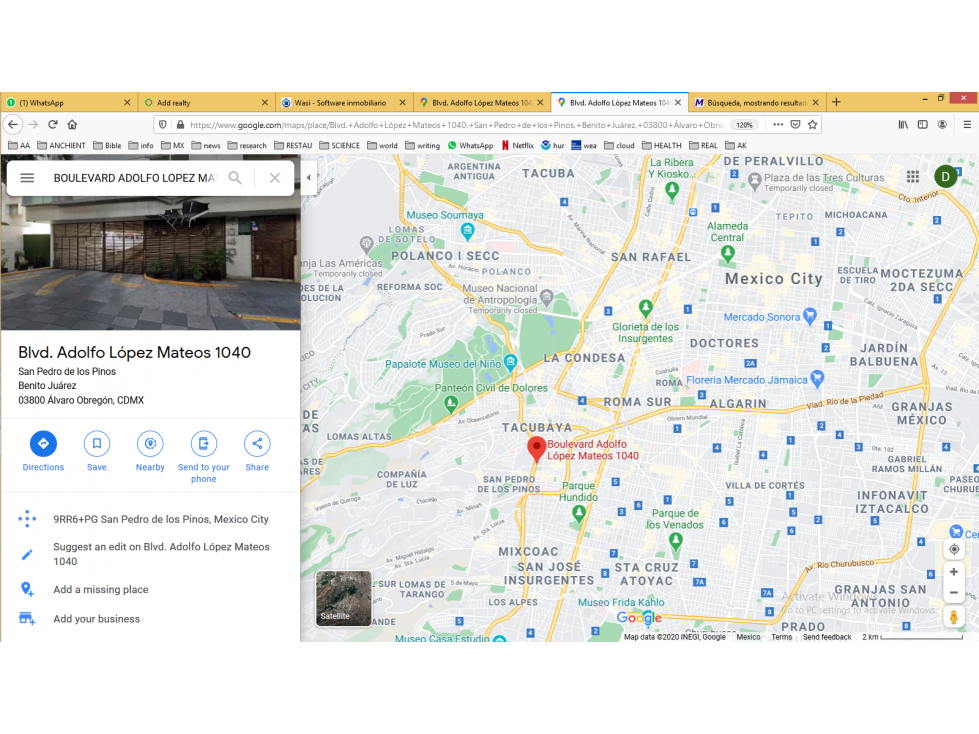Show your current location on map
Image resolution: width=979 pixels, height=734 pixels.
click(954, 550)
